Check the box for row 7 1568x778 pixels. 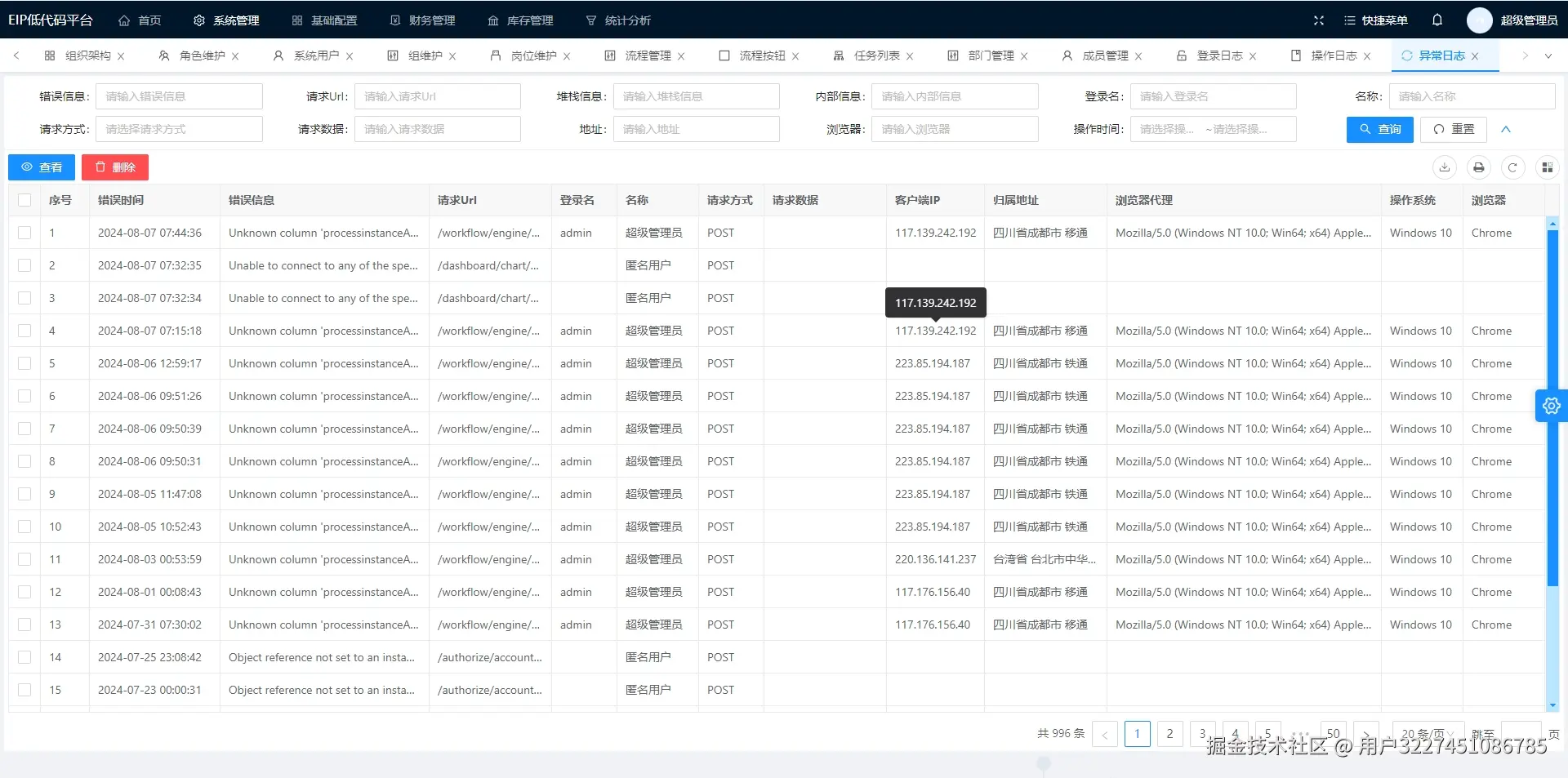click(24, 429)
